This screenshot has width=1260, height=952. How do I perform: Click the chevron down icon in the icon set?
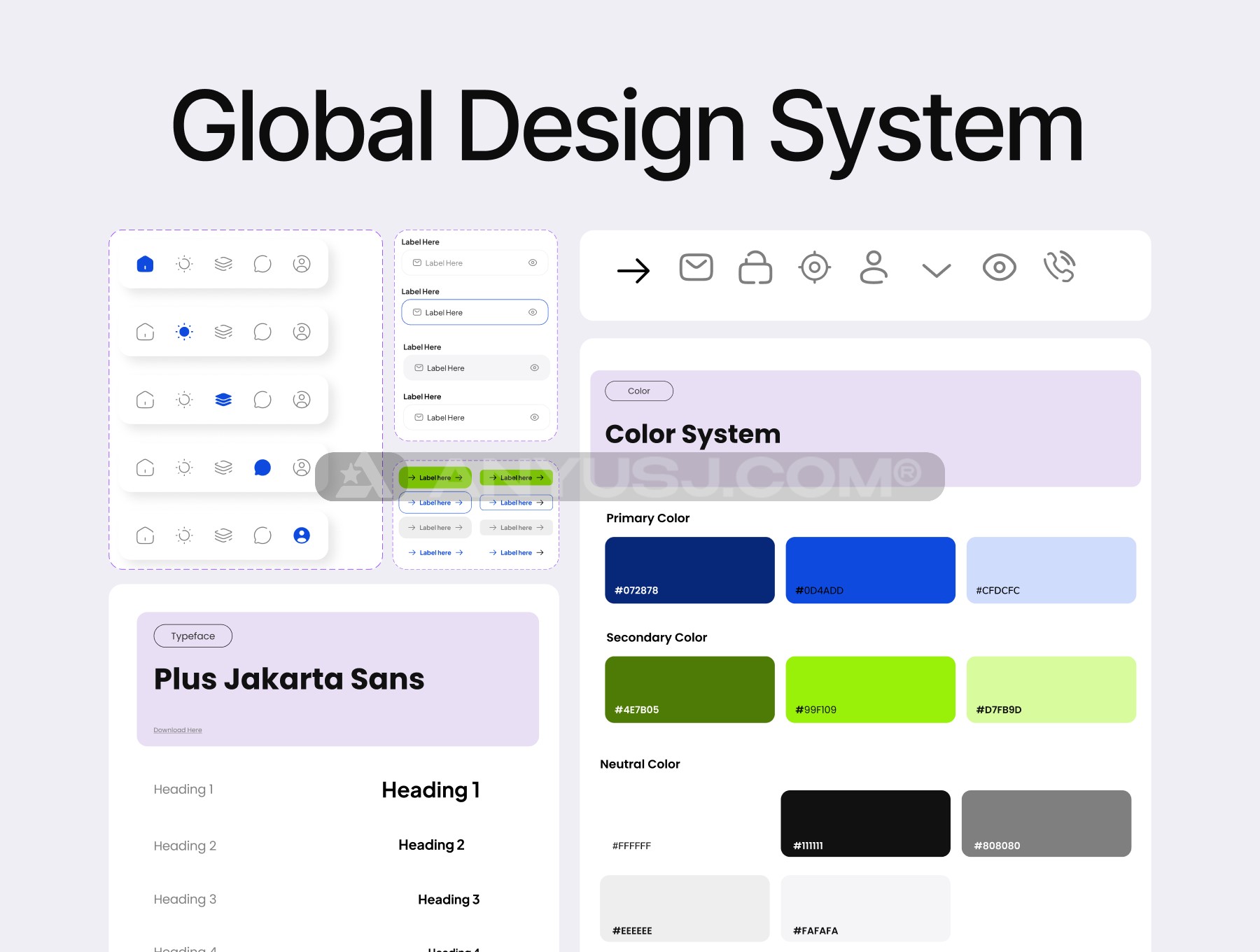(x=937, y=270)
